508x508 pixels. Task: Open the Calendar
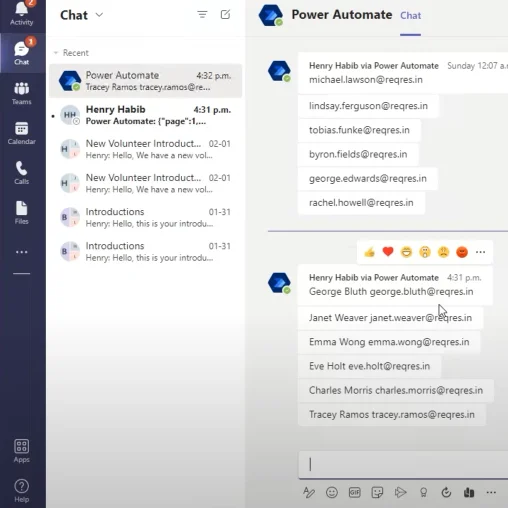[x=22, y=133]
